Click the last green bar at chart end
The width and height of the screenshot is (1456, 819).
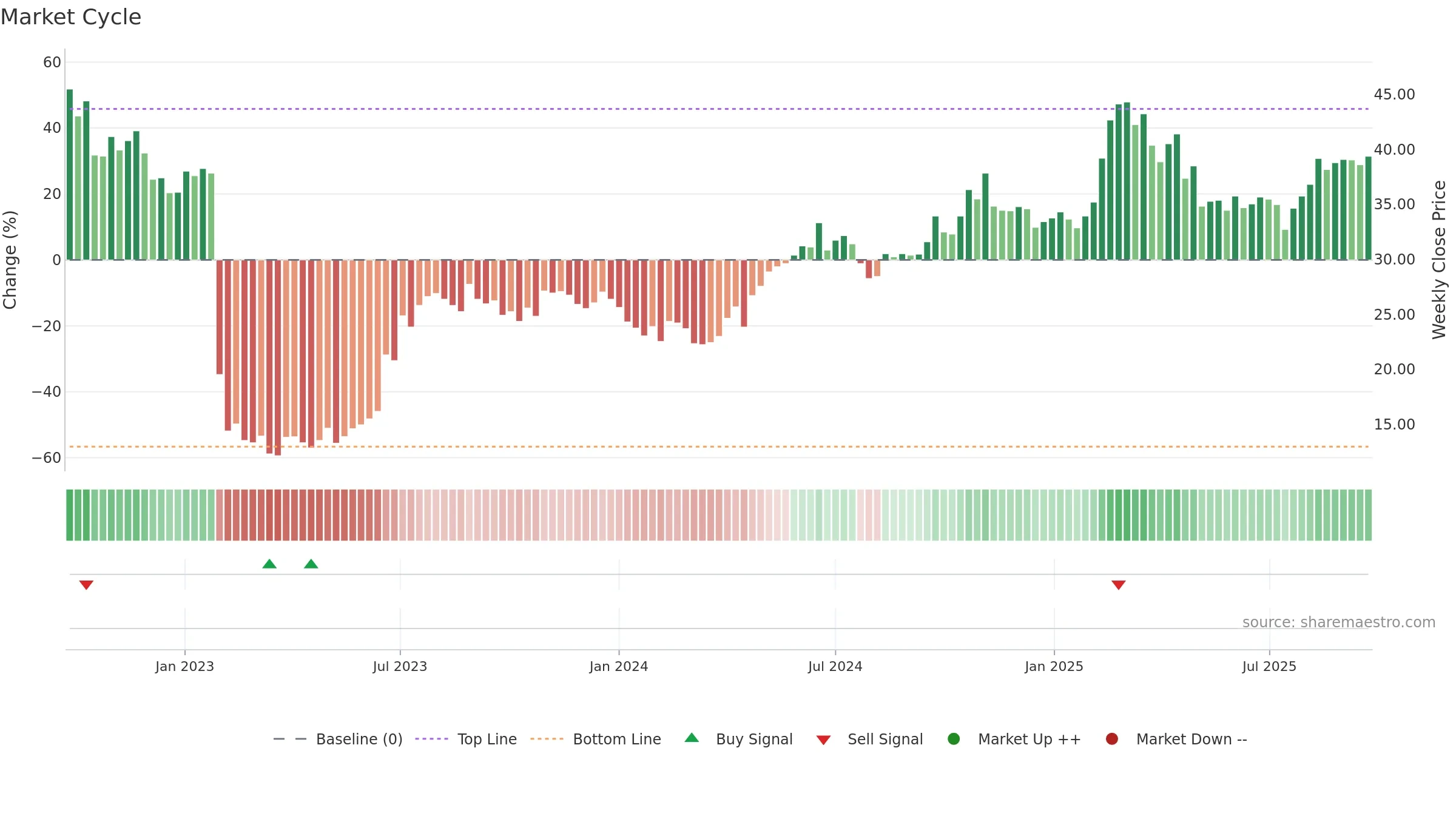(x=1368, y=209)
